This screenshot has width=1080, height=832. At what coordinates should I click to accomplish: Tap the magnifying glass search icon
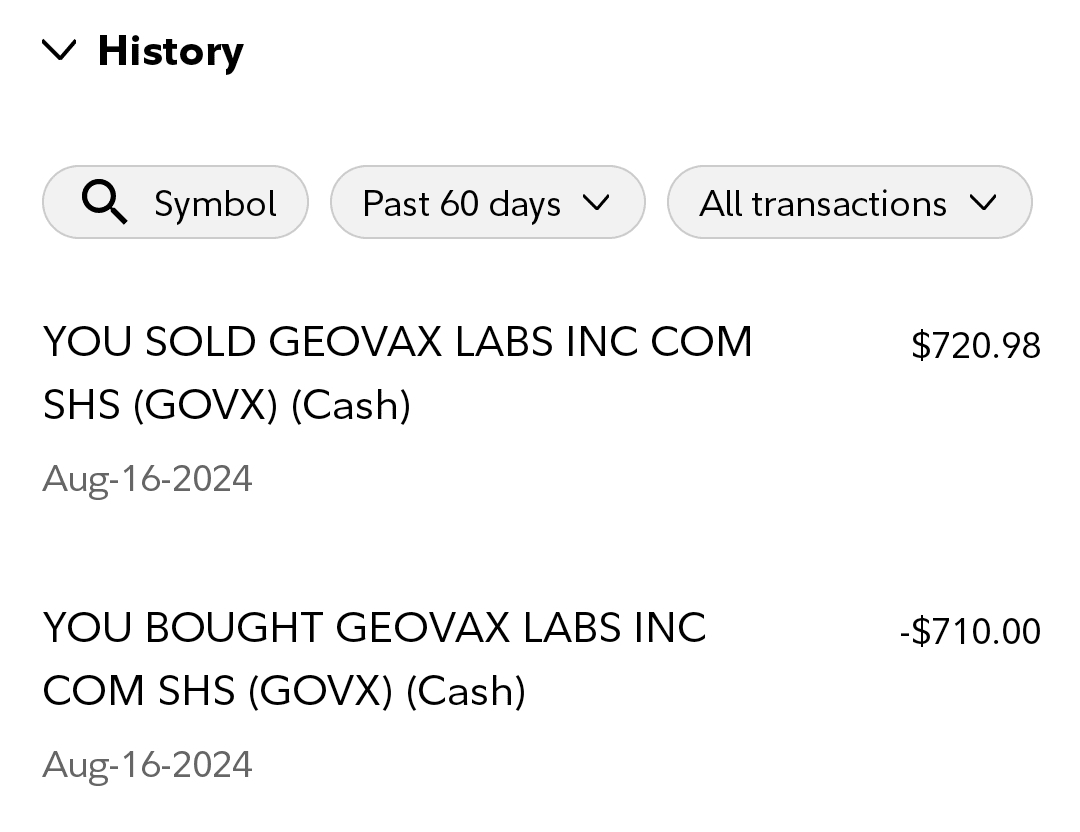click(x=103, y=203)
